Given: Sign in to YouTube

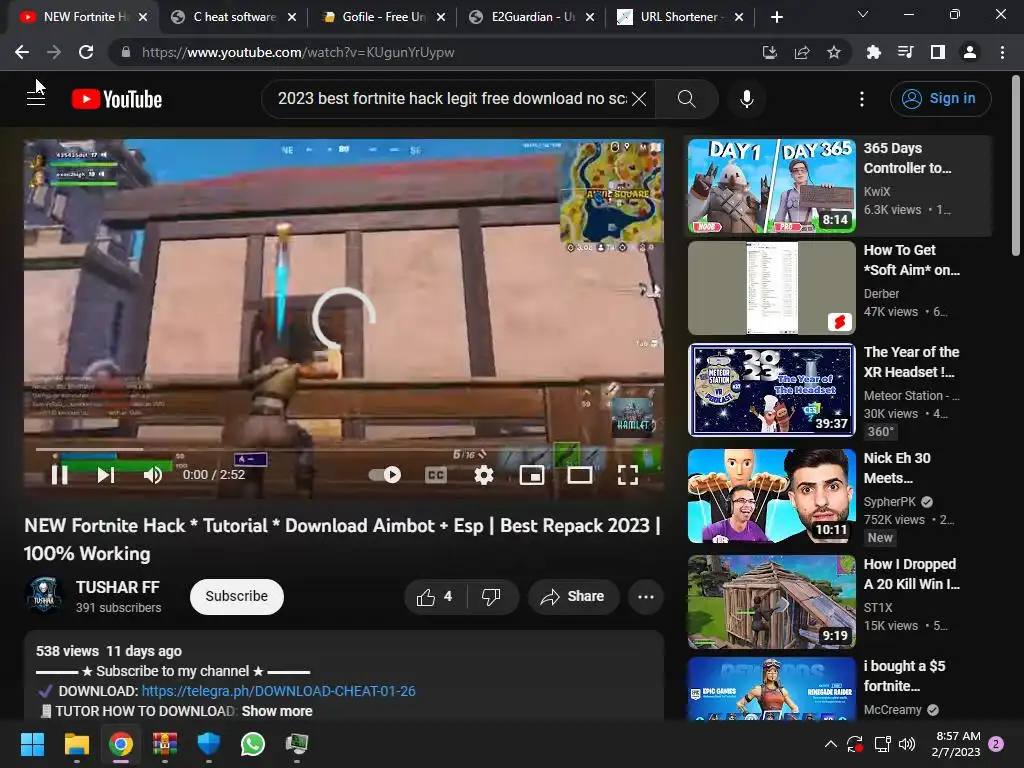Looking at the screenshot, I should pyautogui.click(x=940, y=99).
